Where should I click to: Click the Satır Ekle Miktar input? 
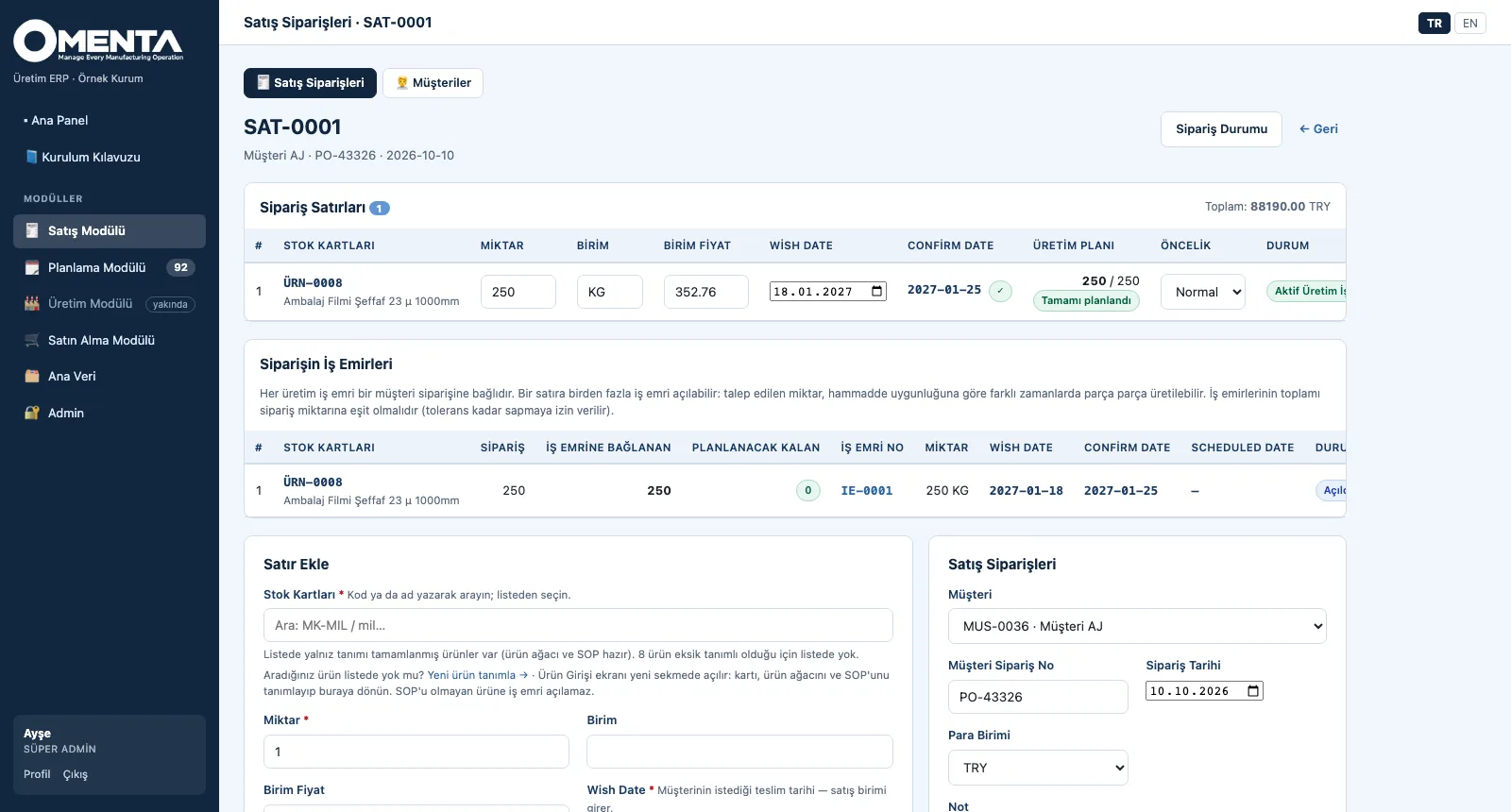tap(416, 752)
